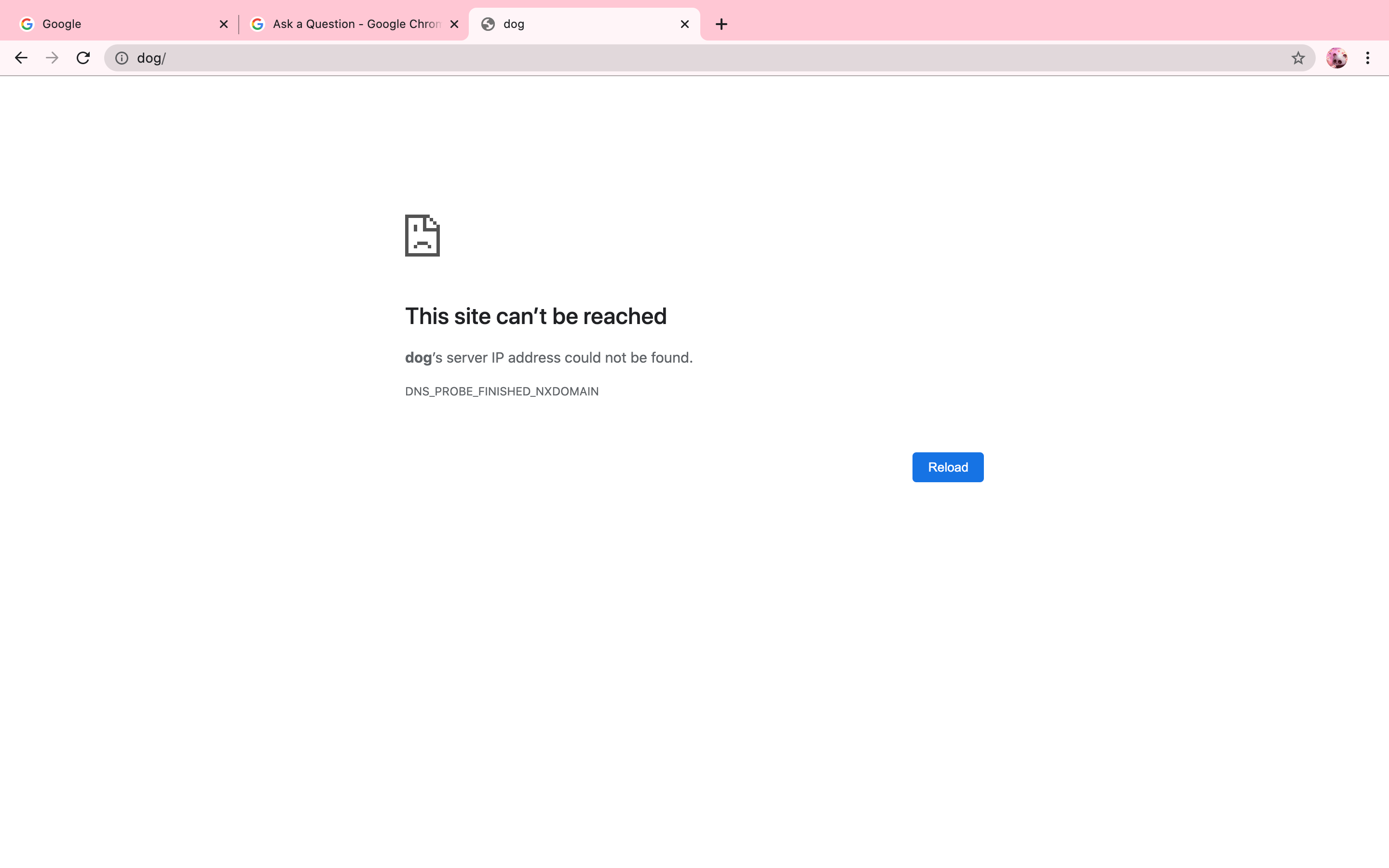This screenshot has width=1389, height=868.
Task: Open a new tab with plus button
Action: click(x=722, y=24)
